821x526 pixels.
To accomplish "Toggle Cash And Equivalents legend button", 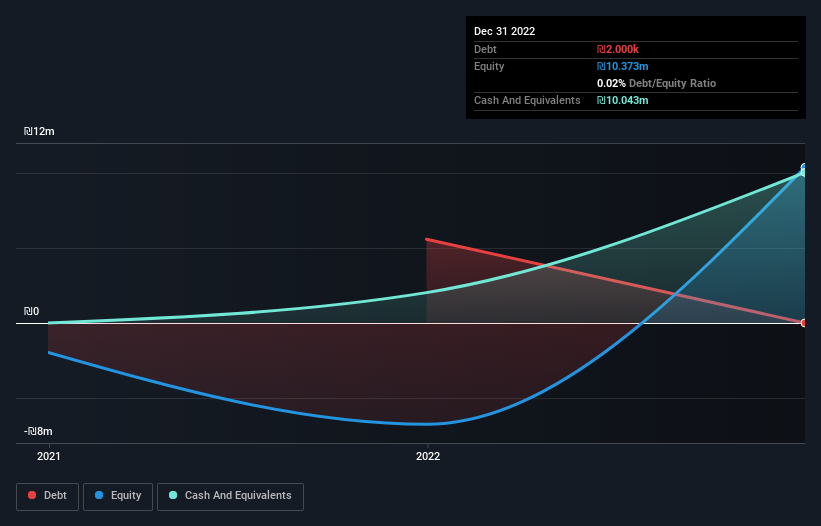I will point(230,496).
